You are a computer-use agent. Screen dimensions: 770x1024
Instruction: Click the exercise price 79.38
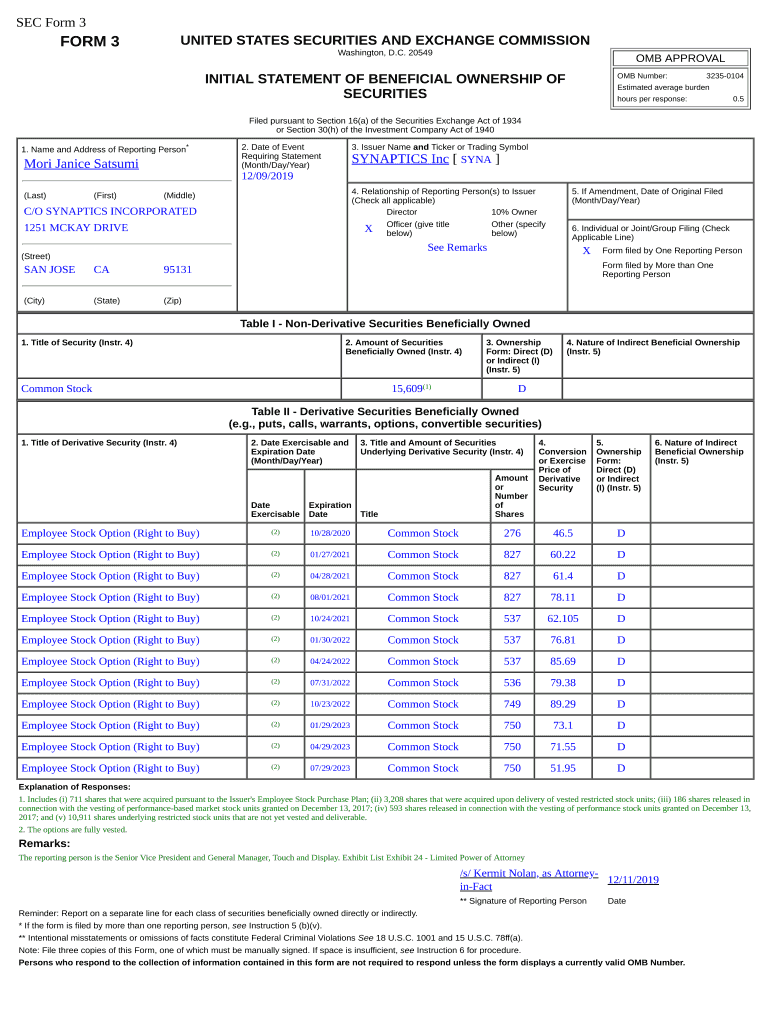[563, 682]
